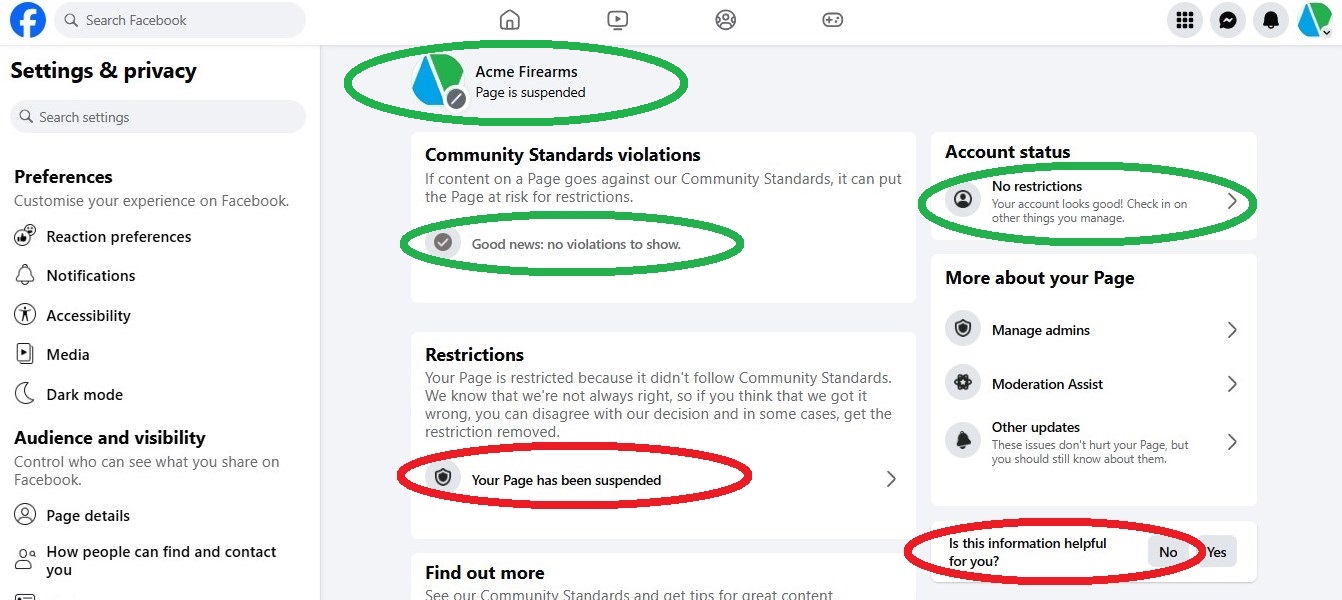Open Other updates chevron arrow
This screenshot has width=1342, height=600.
tap(1232, 442)
